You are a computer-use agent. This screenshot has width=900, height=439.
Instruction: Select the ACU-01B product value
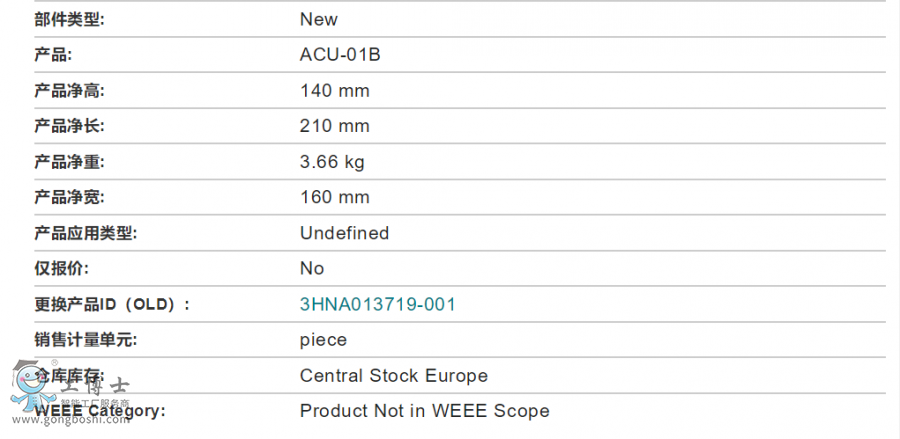tap(340, 55)
